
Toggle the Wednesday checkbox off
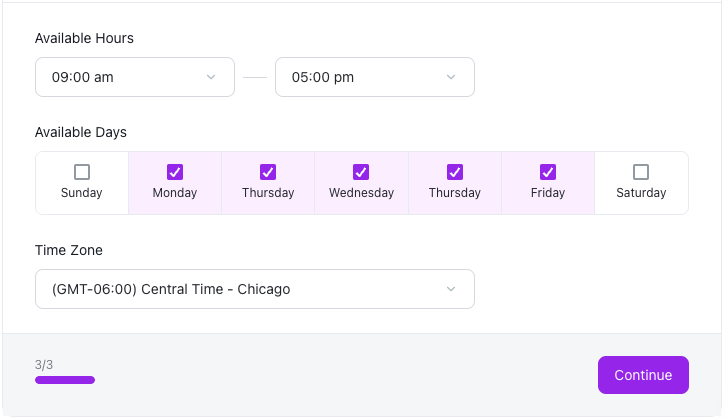(361, 172)
